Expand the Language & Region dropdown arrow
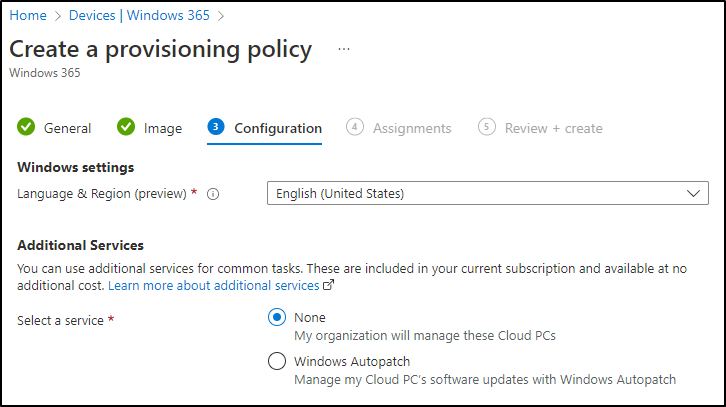726x407 pixels. coord(693,194)
